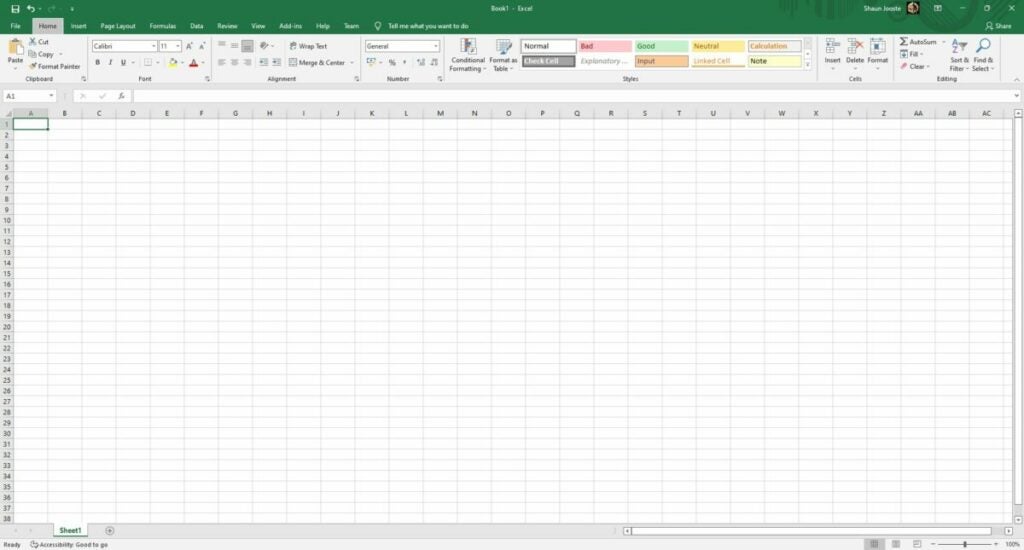Open the General number format dropdown
Image resolution: width=1024 pixels, height=550 pixels.
(x=436, y=46)
